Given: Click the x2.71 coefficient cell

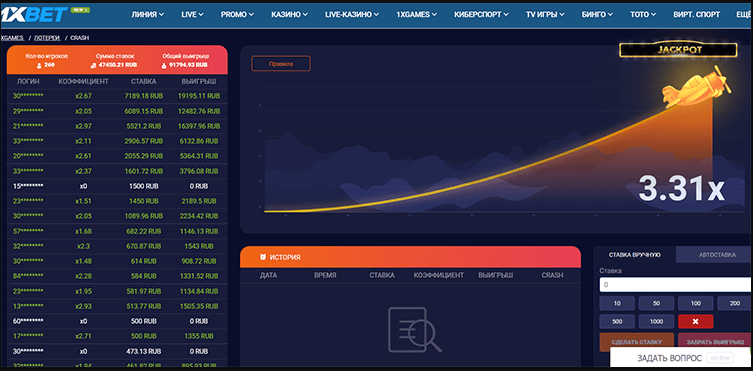Looking at the screenshot, I should [x=84, y=336].
